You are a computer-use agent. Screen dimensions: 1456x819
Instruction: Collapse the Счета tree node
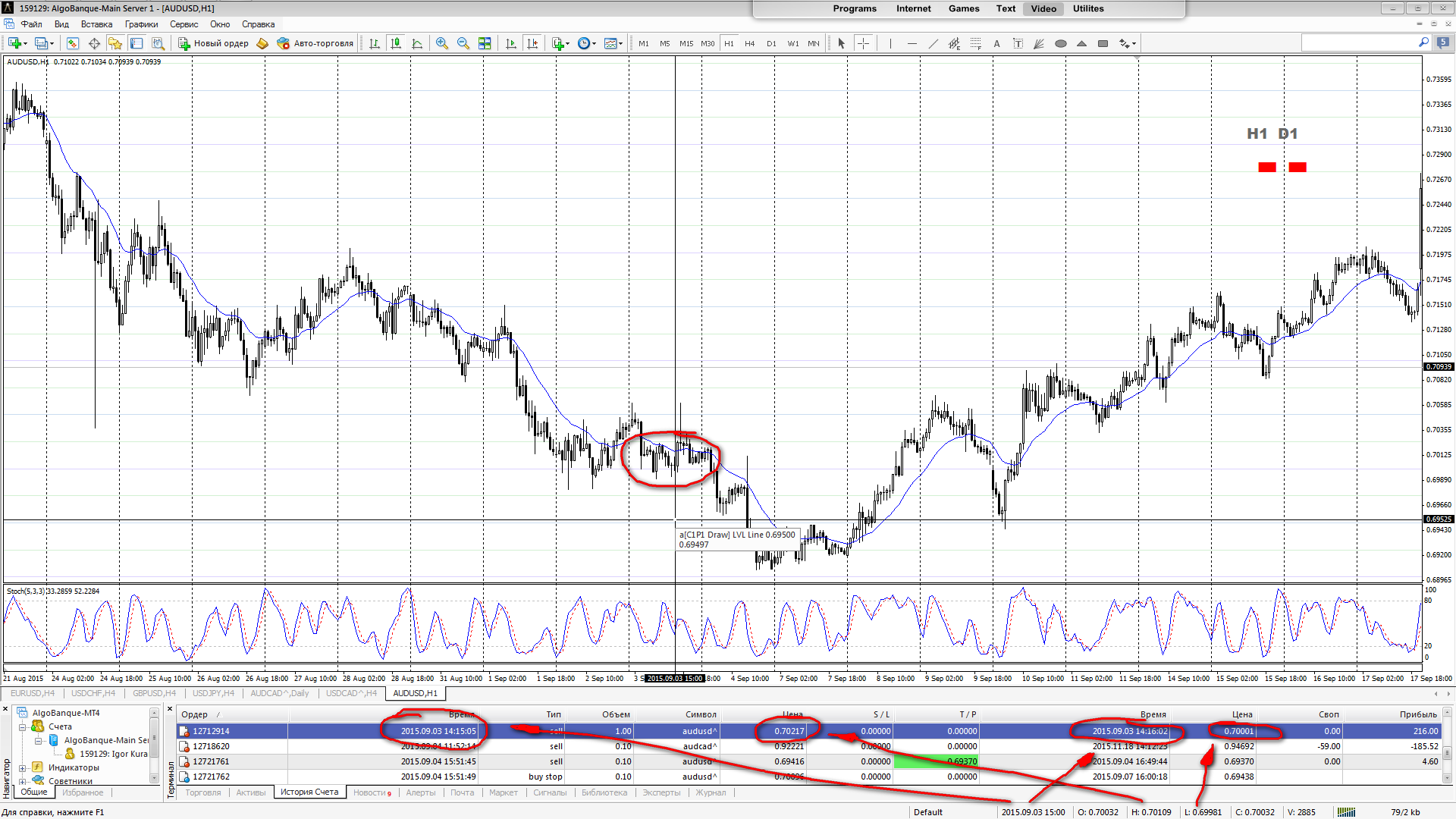pyautogui.click(x=23, y=726)
